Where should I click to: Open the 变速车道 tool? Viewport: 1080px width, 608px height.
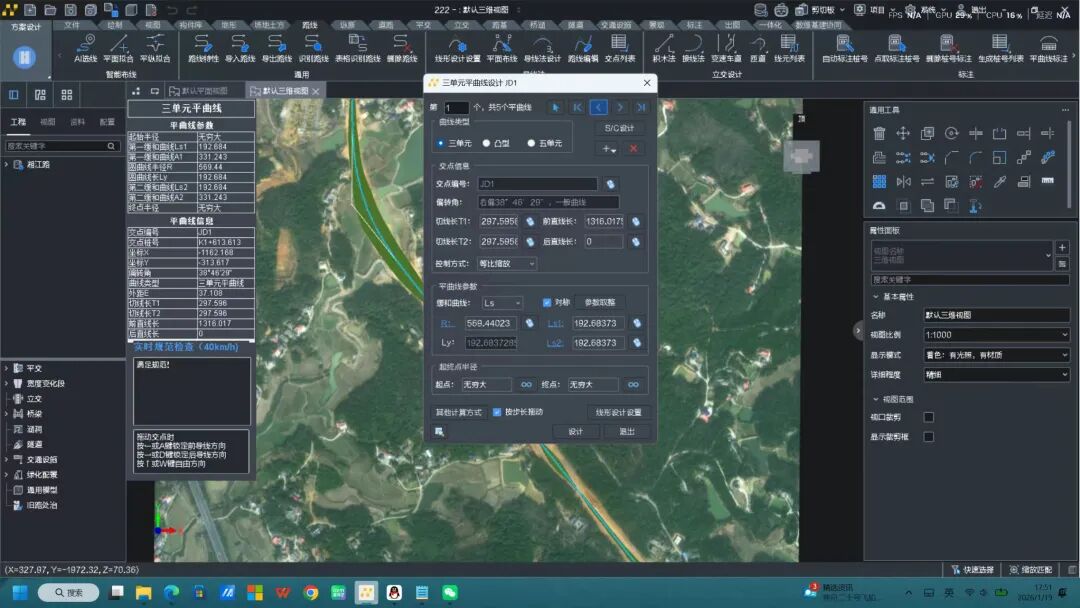pyautogui.click(x=726, y=48)
